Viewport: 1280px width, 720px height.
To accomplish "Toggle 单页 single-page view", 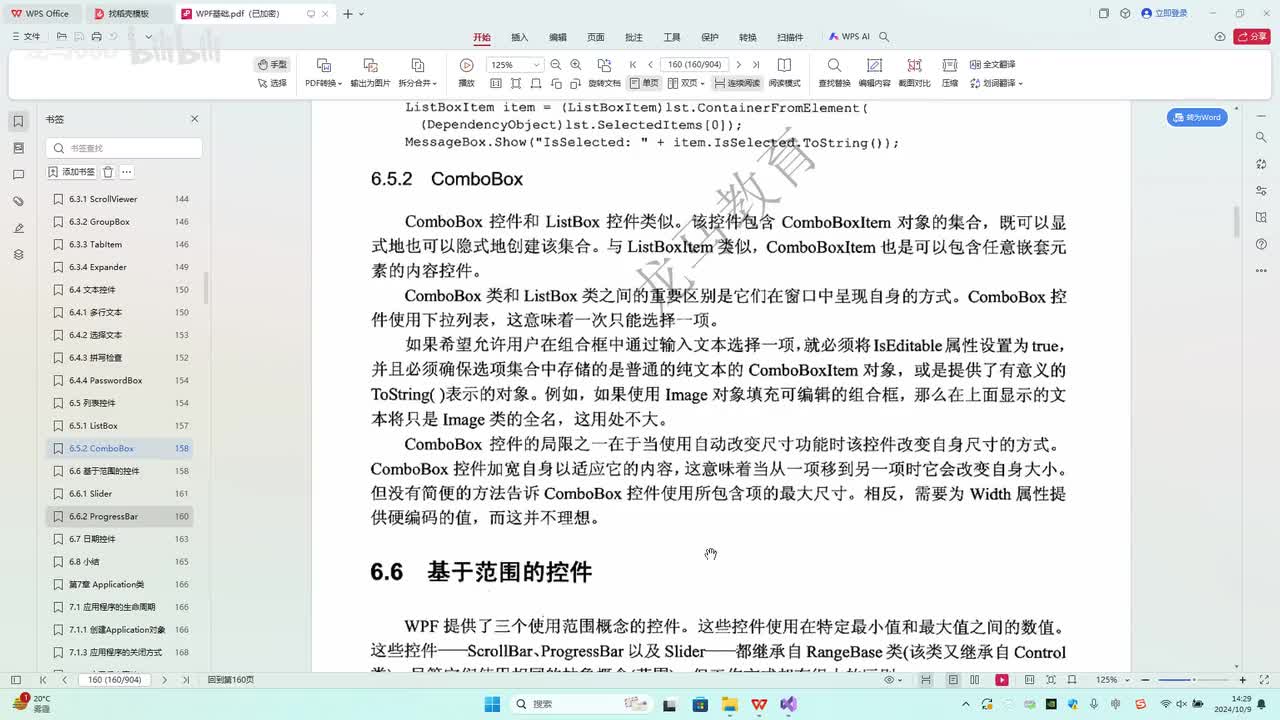I will (644, 83).
